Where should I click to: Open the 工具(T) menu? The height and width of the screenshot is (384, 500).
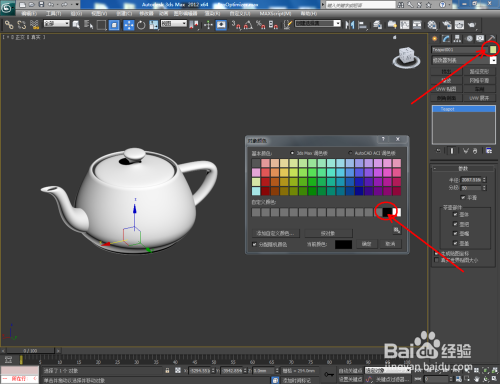[53, 14]
